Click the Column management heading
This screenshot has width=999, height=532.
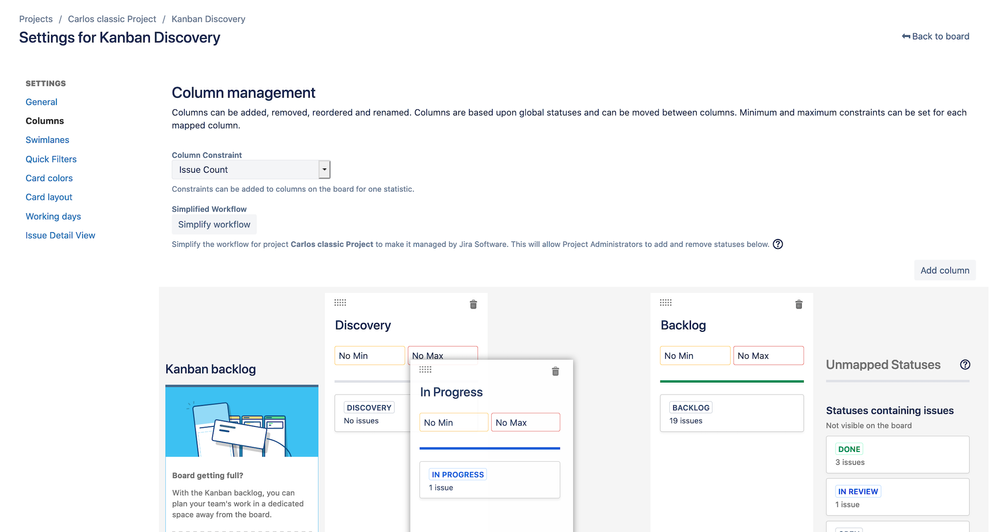pyautogui.click(x=243, y=93)
